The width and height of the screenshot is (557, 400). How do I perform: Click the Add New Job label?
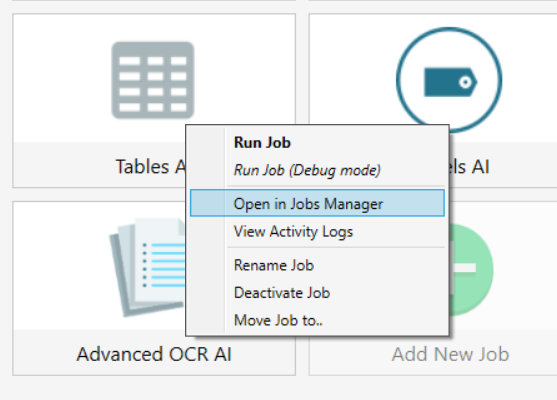pyautogui.click(x=450, y=354)
